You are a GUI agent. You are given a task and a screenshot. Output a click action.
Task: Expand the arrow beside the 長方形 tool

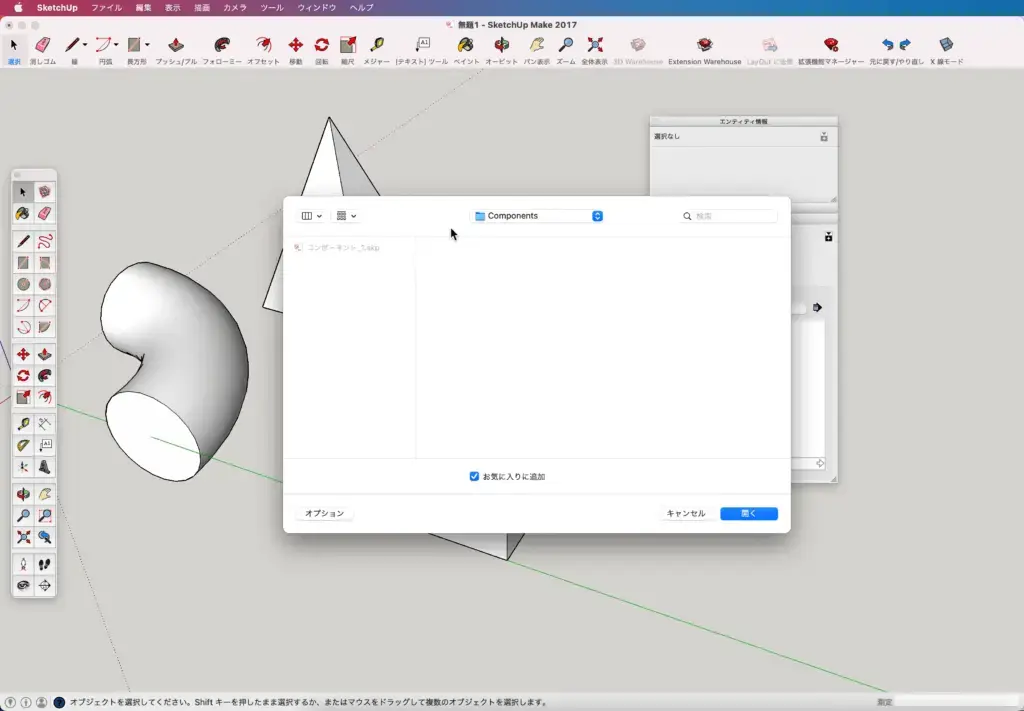point(147,44)
